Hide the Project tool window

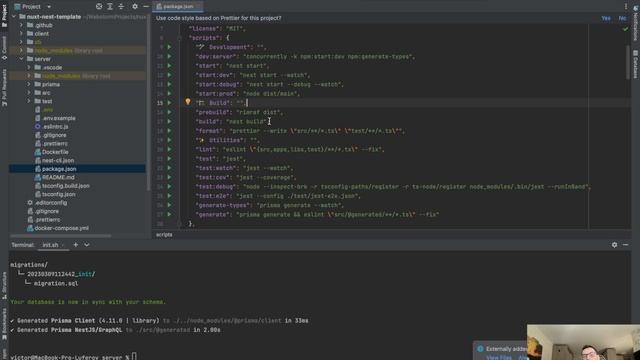click(146, 7)
